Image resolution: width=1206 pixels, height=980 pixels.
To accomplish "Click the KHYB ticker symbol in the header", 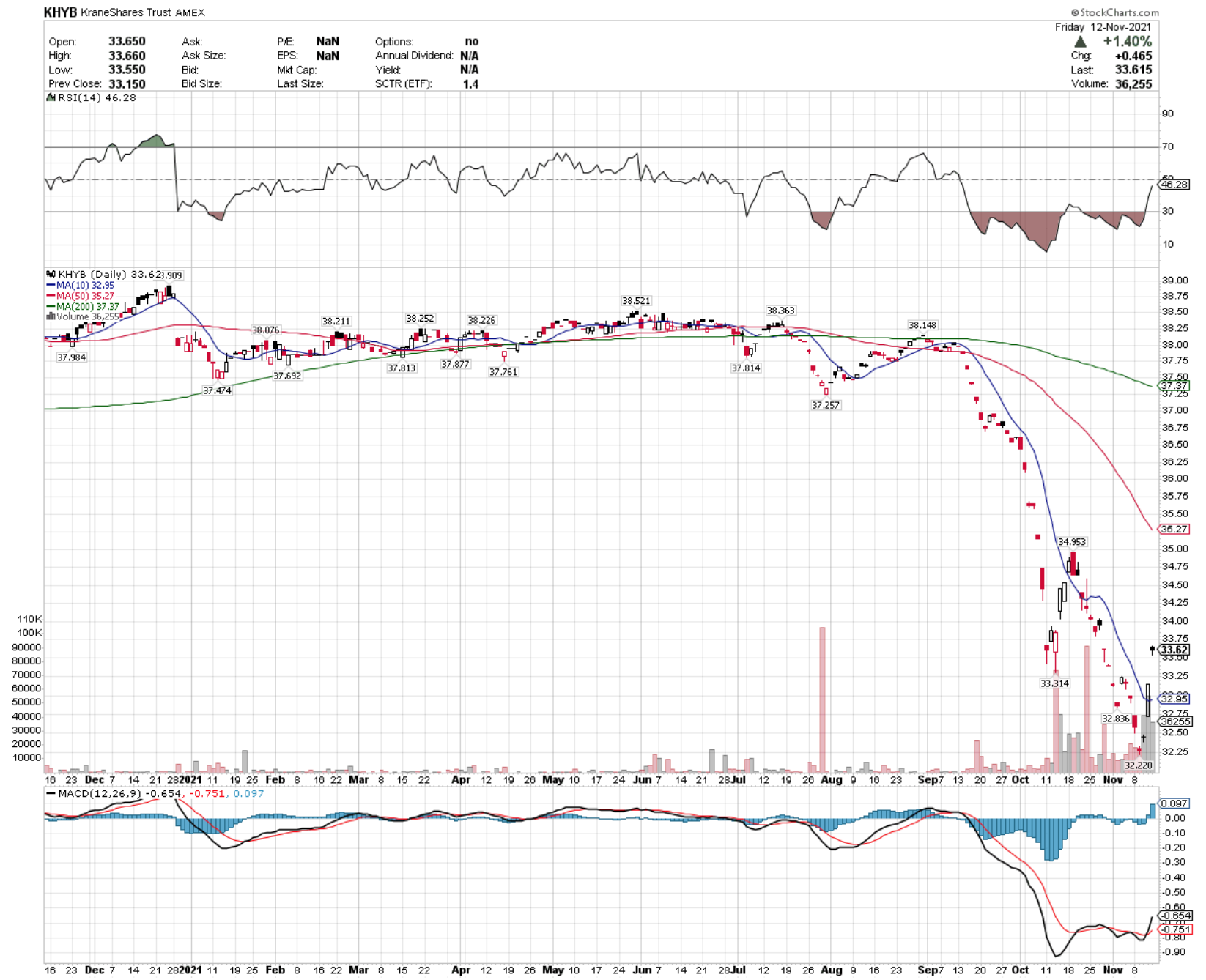I will coord(60,12).
